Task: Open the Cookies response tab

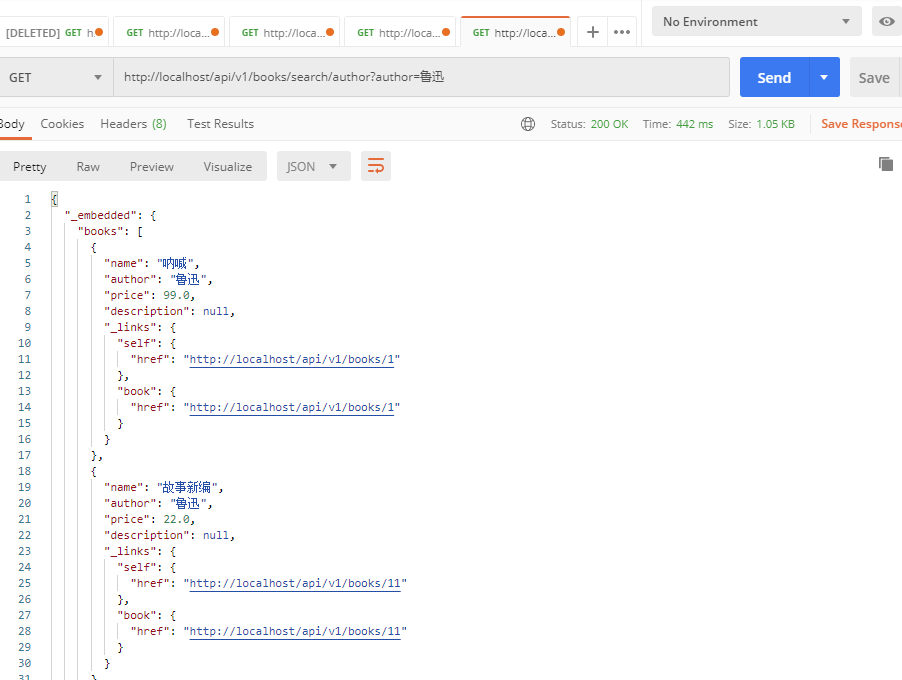Action: [62, 124]
